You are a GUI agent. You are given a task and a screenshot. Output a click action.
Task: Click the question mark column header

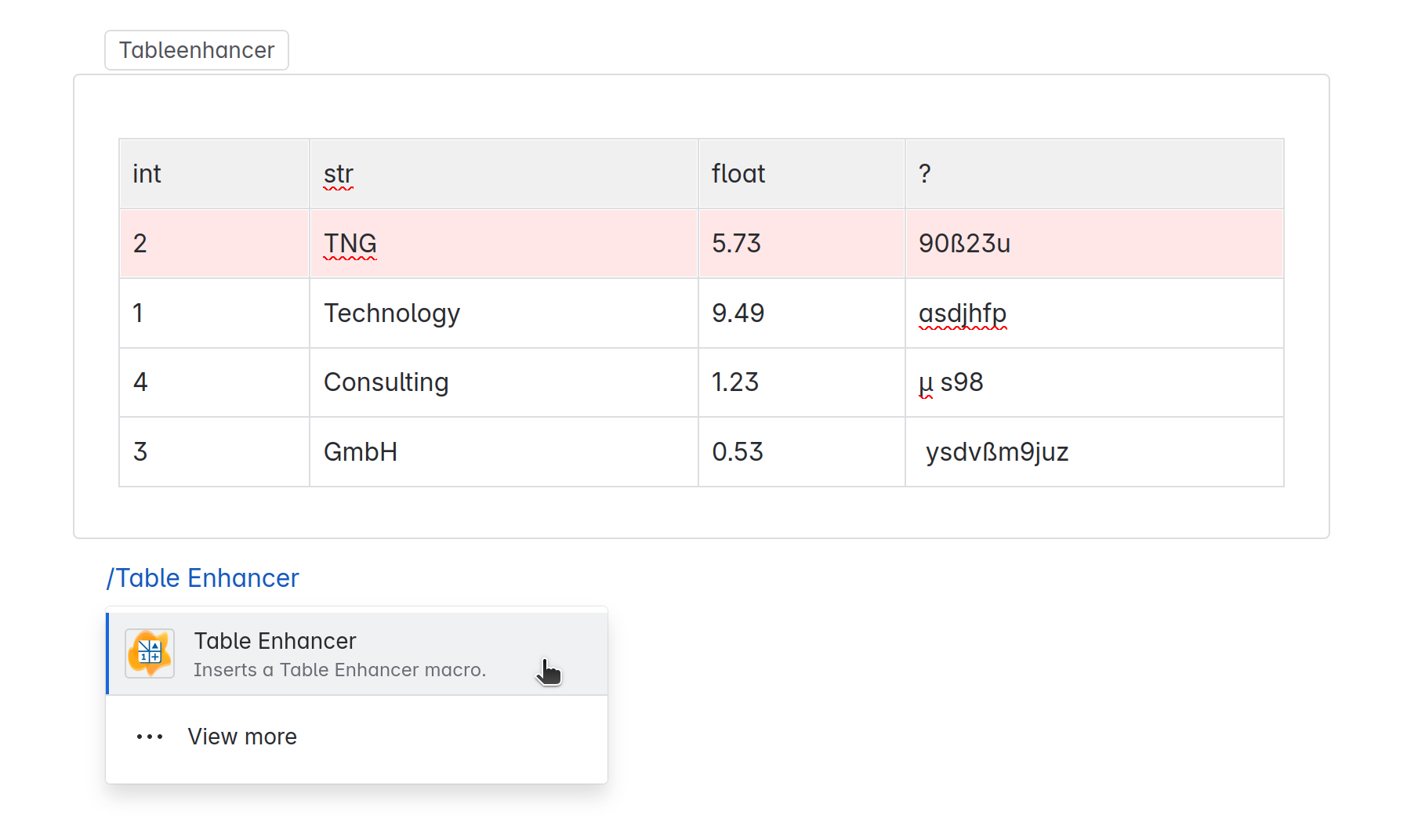[x=925, y=174]
